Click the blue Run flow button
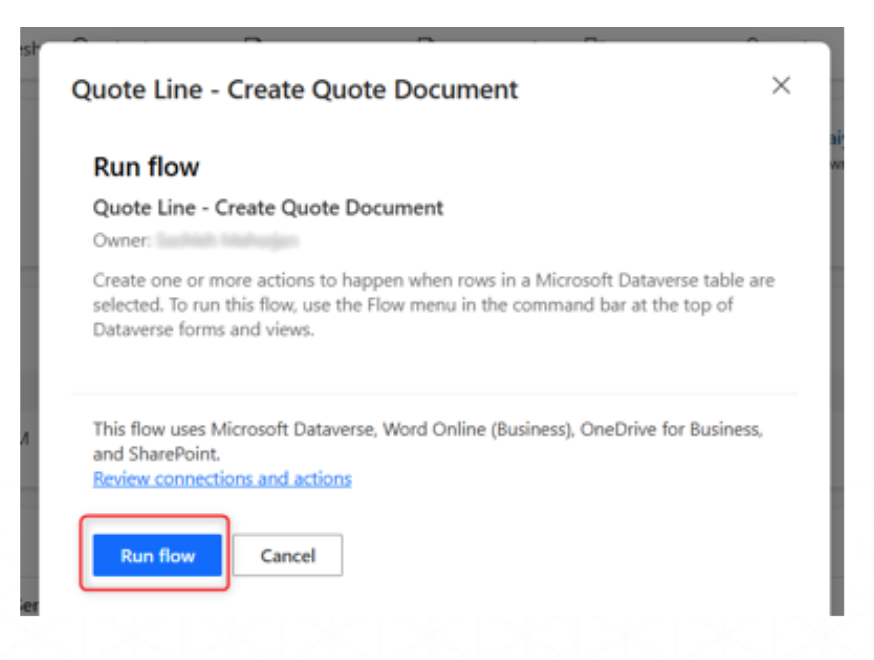This screenshot has width=874, height=660. tap(157, 555)
